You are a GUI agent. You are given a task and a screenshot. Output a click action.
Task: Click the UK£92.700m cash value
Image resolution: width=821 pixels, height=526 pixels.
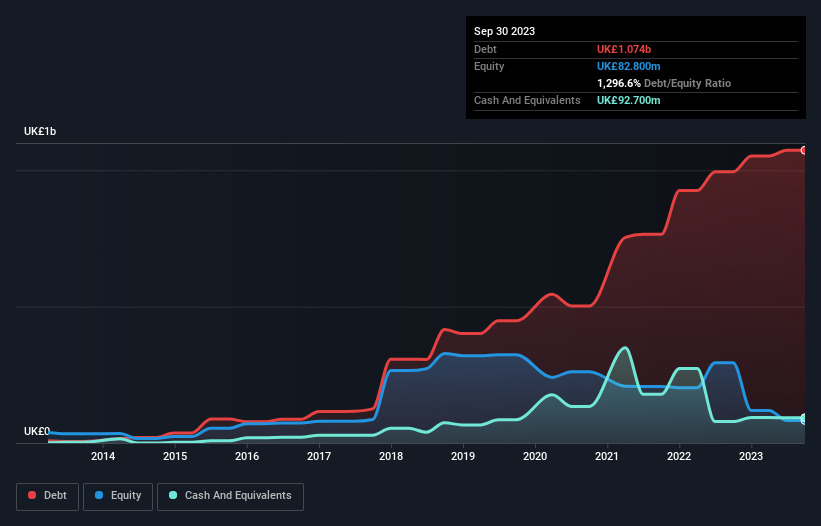tap(628, 100)
